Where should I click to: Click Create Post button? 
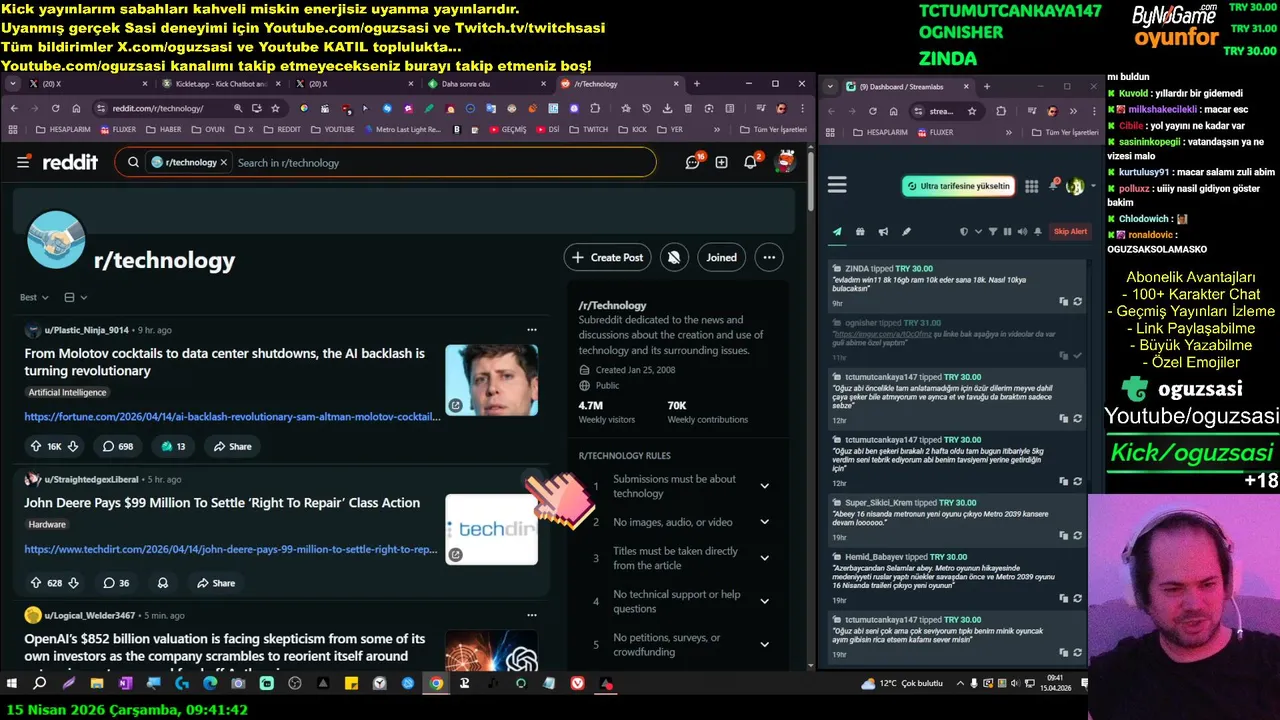[x=608, y=257]
